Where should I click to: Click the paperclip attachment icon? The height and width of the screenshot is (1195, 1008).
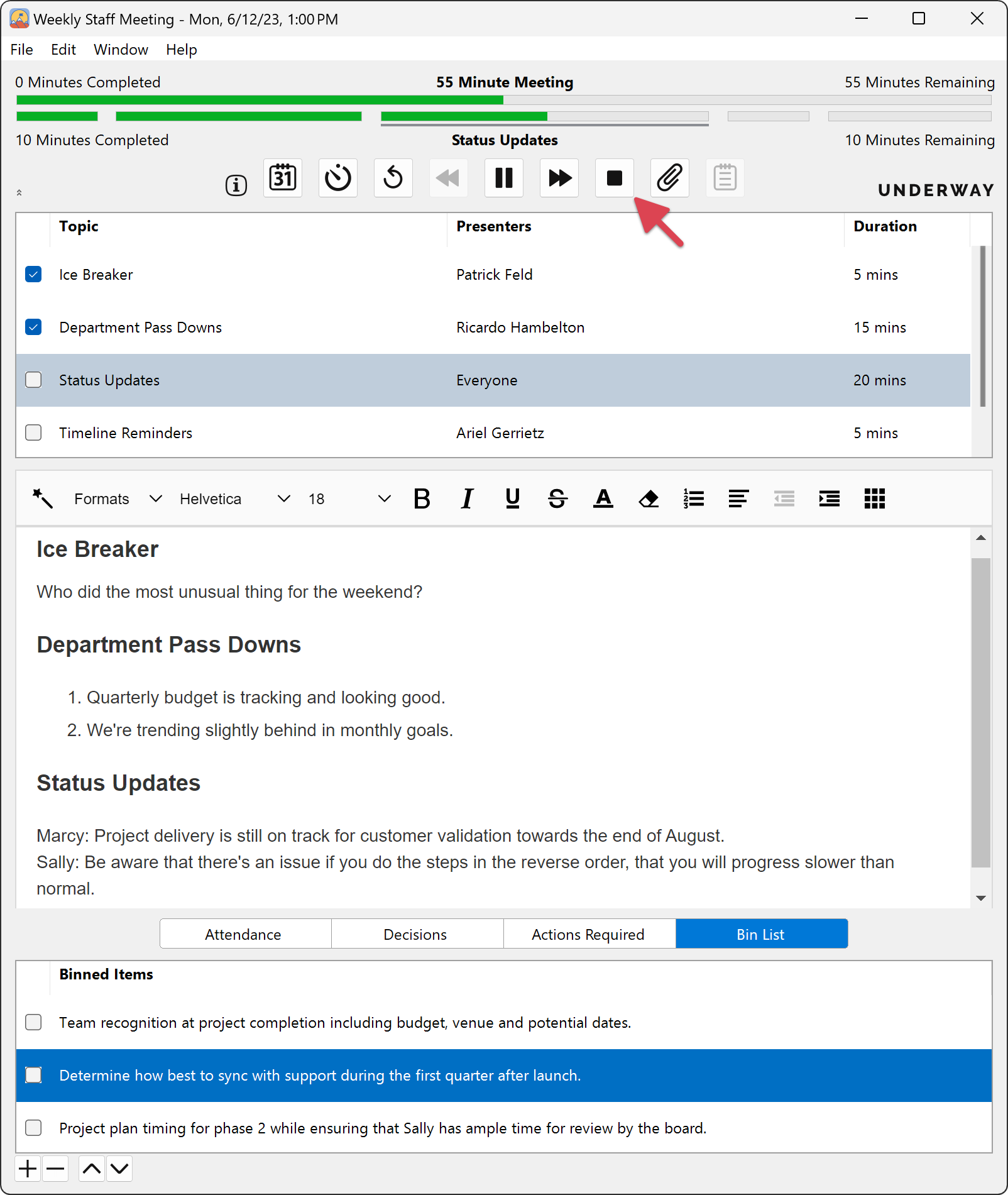coord(669,179)
